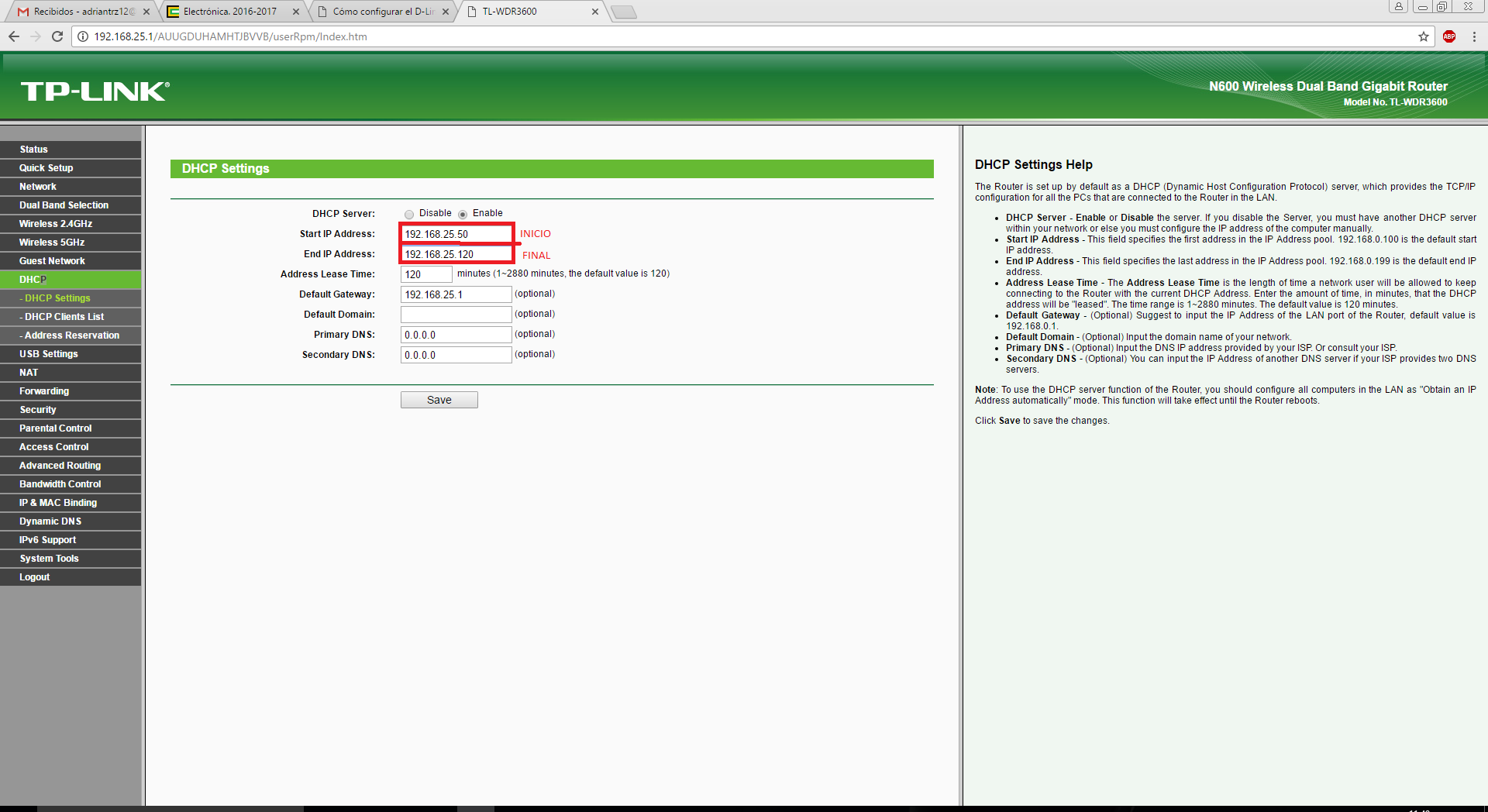Close the Recibidos Gmail tab

click(x=146, y=12)
